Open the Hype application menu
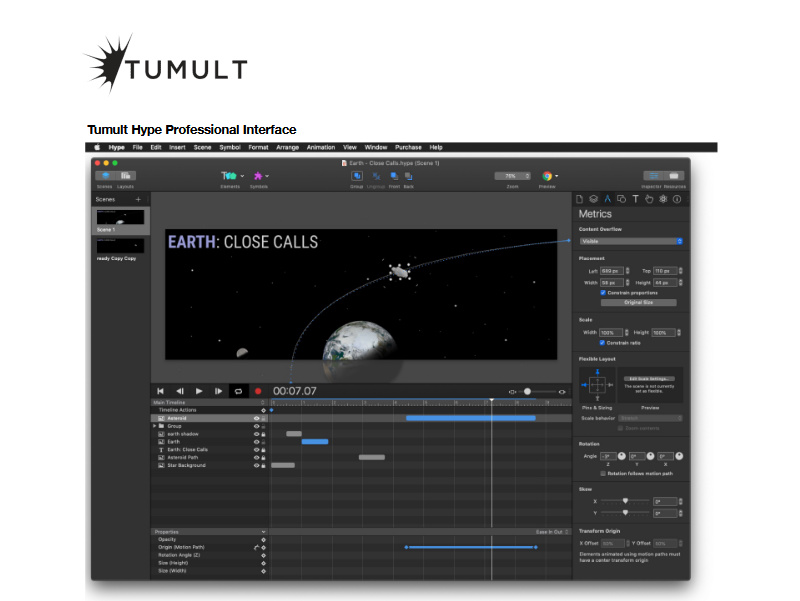The height and width of the screenshot is (601, 800). (116, 147)
